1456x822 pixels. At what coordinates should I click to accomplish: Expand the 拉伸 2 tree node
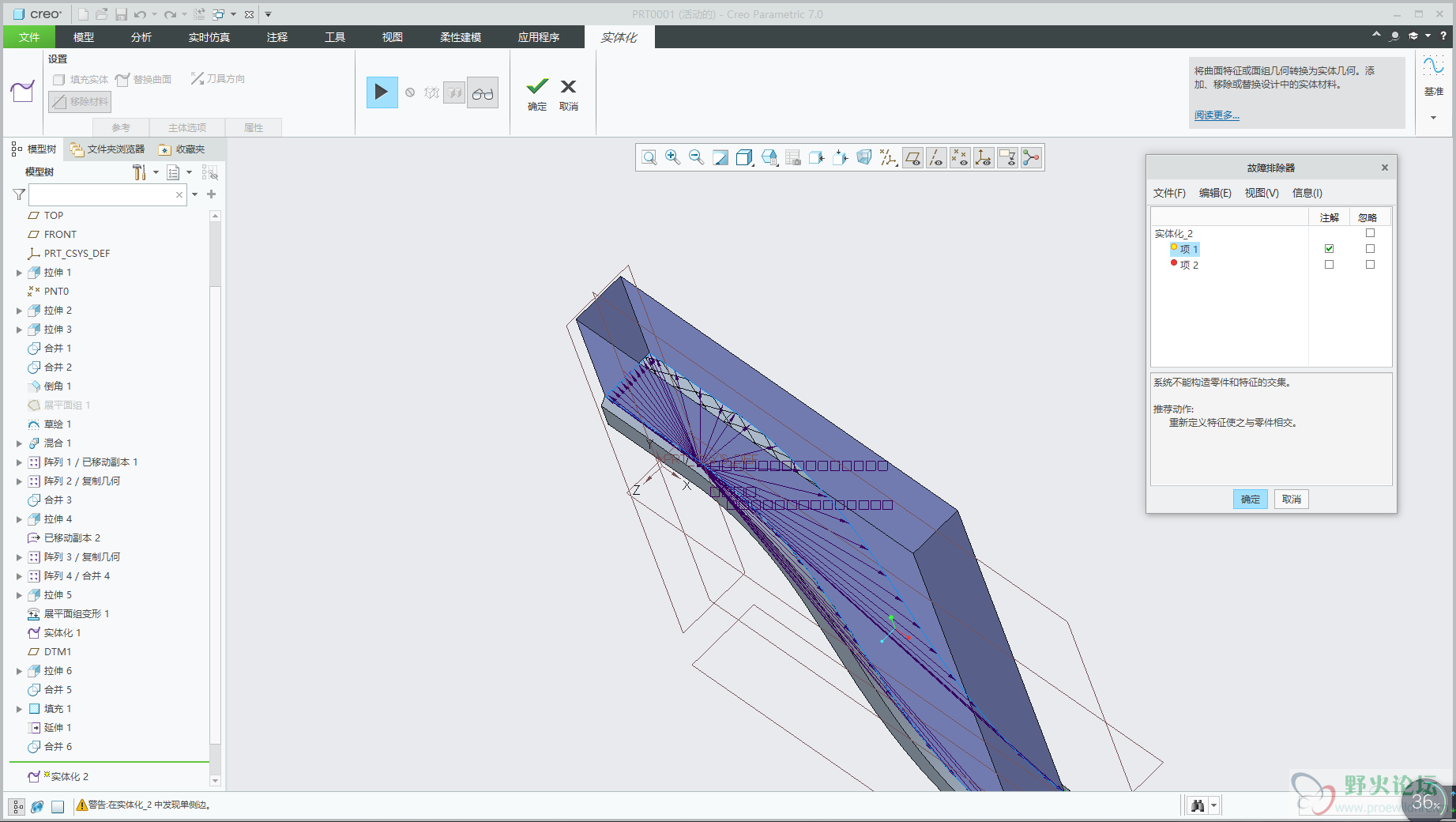[19, 311]
